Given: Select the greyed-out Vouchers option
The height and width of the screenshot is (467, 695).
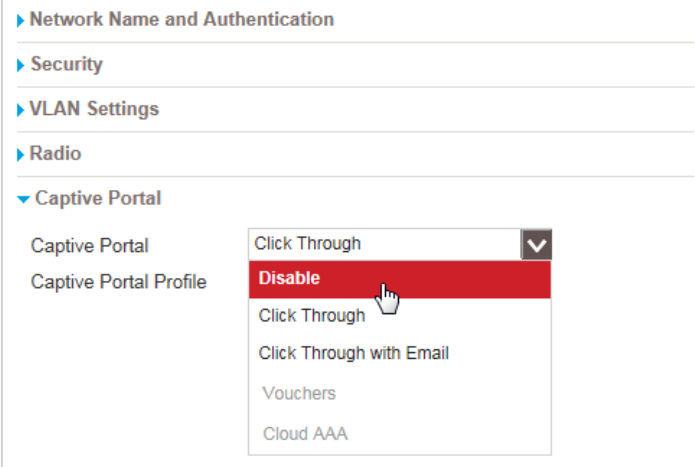Looking at the screenshot, I should (299, 394).
